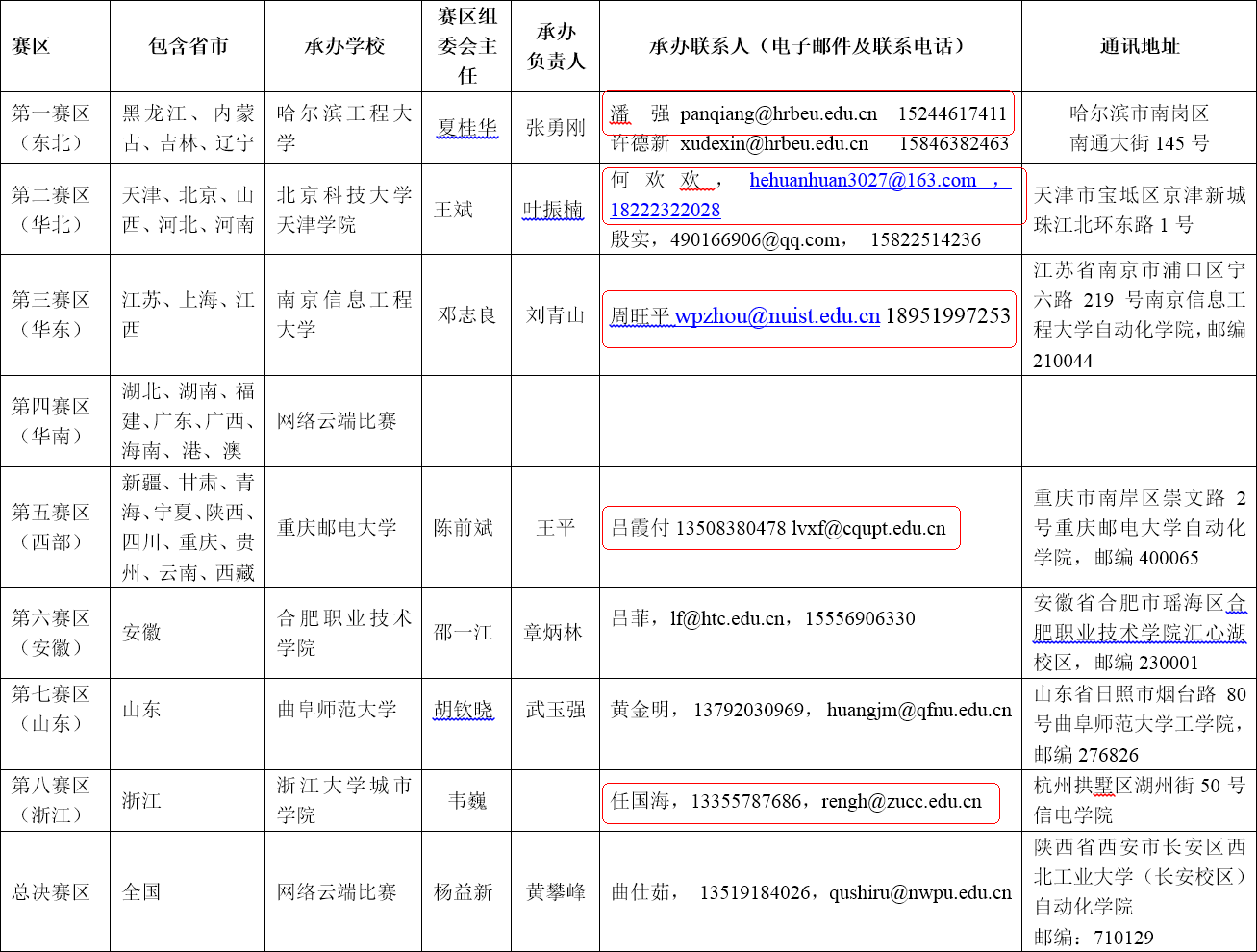
Task: Select the header cell 包含省市
Action: [188, 46]
